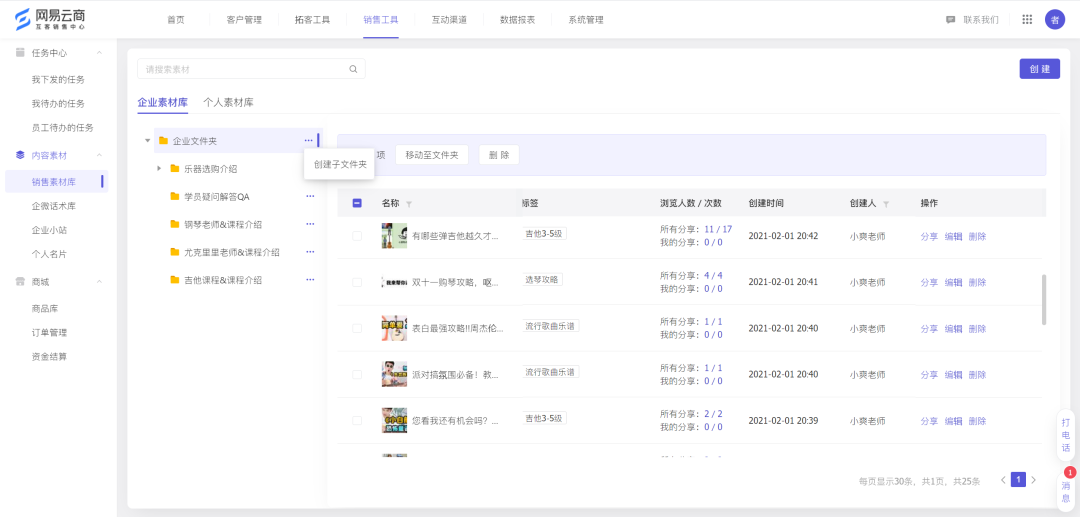Viewport: 1080px width, 517px height.
Task: Open thumbnail of 表白最强攻略 item
Action: (x=394, y=328)
